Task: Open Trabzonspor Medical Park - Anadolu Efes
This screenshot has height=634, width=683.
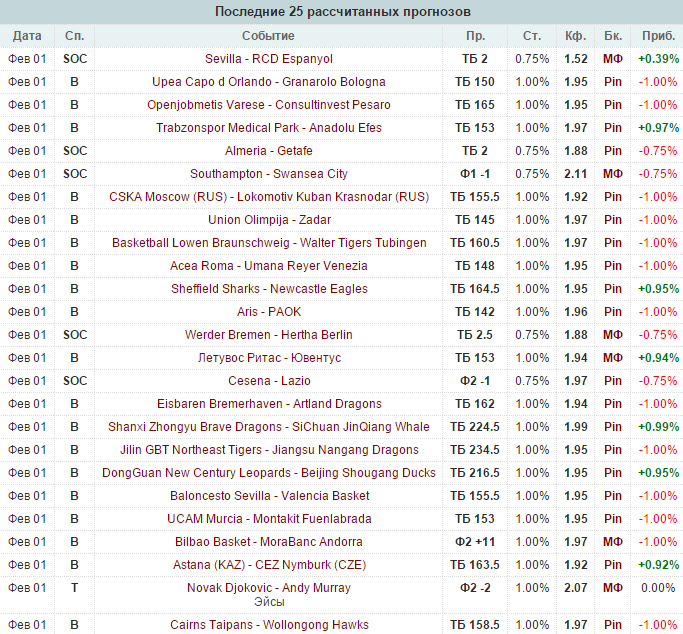Action: point(269,128)
